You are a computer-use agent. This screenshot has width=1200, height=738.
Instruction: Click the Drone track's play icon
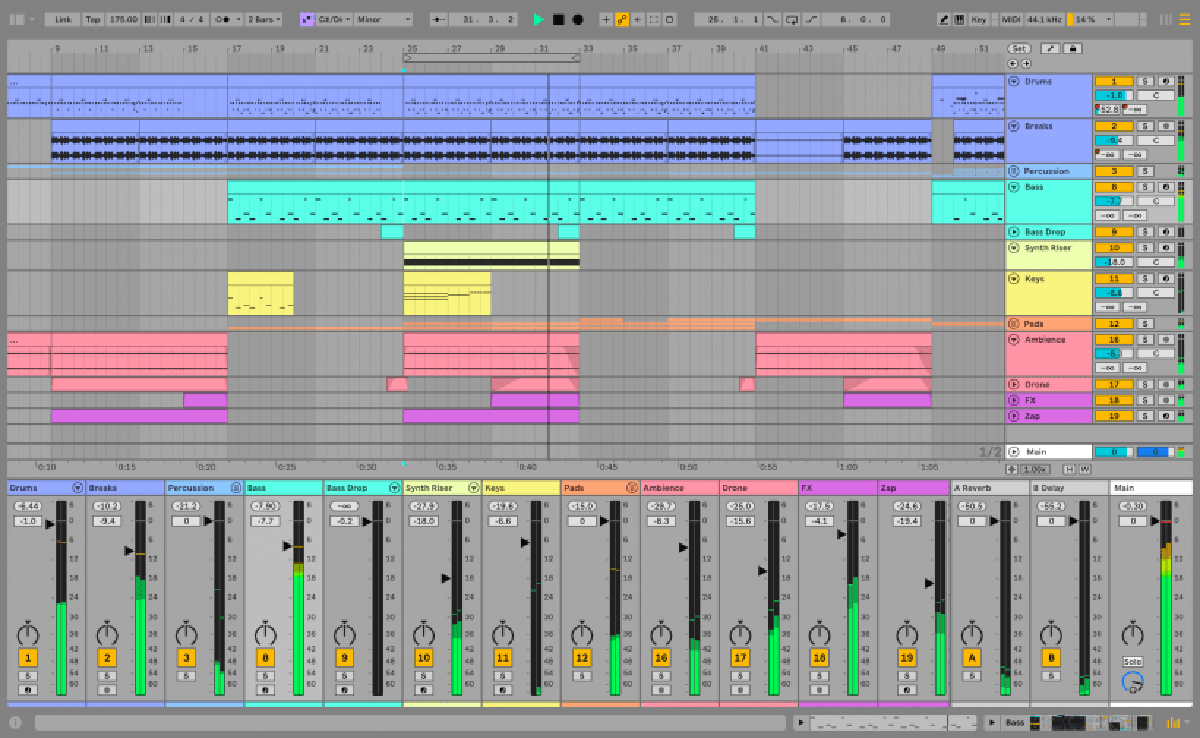(x=1014, y=384)
